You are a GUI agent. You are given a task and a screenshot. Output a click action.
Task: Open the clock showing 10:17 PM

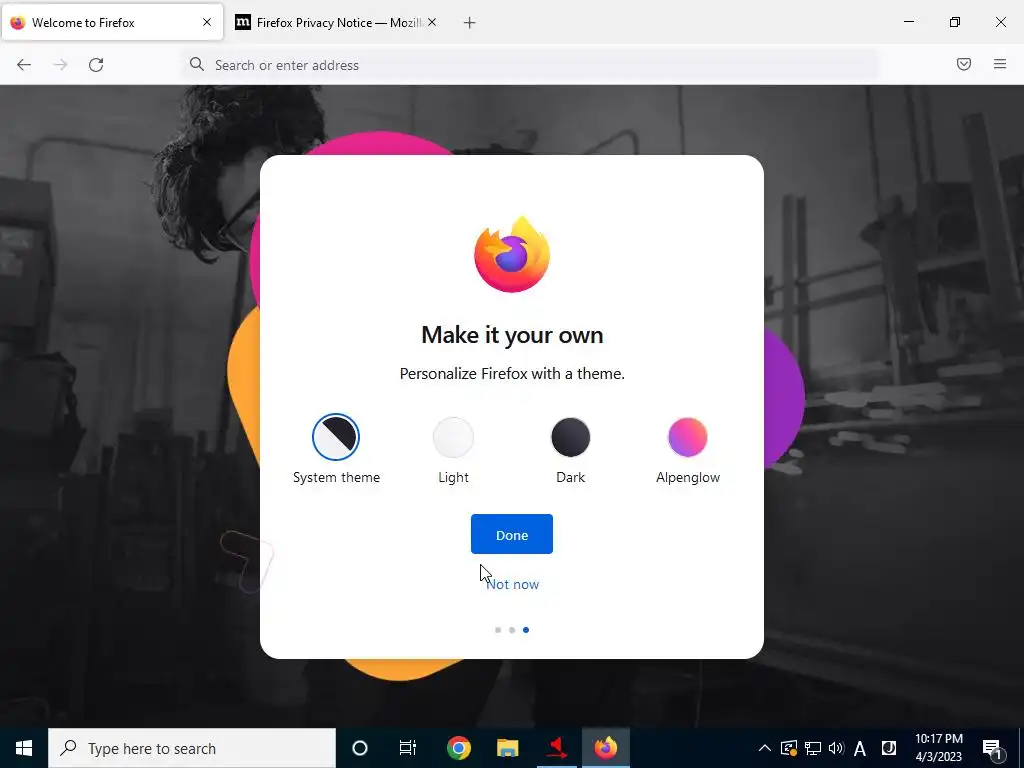pos(938,748)
